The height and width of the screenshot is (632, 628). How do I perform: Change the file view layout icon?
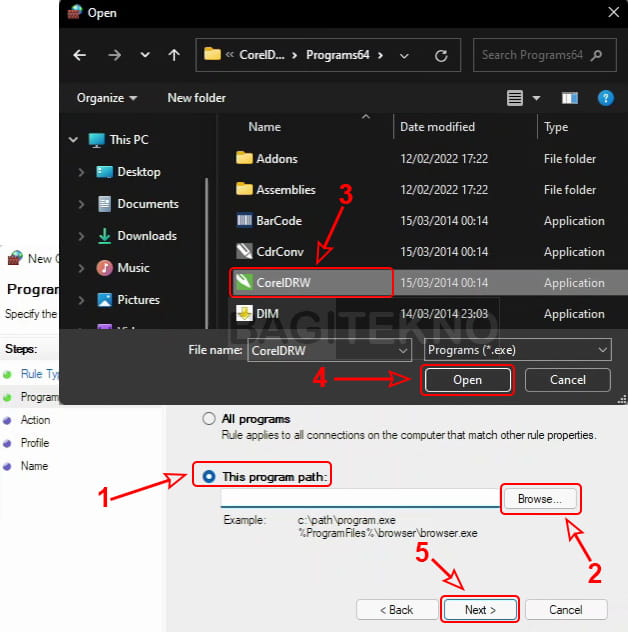point(515,98)
